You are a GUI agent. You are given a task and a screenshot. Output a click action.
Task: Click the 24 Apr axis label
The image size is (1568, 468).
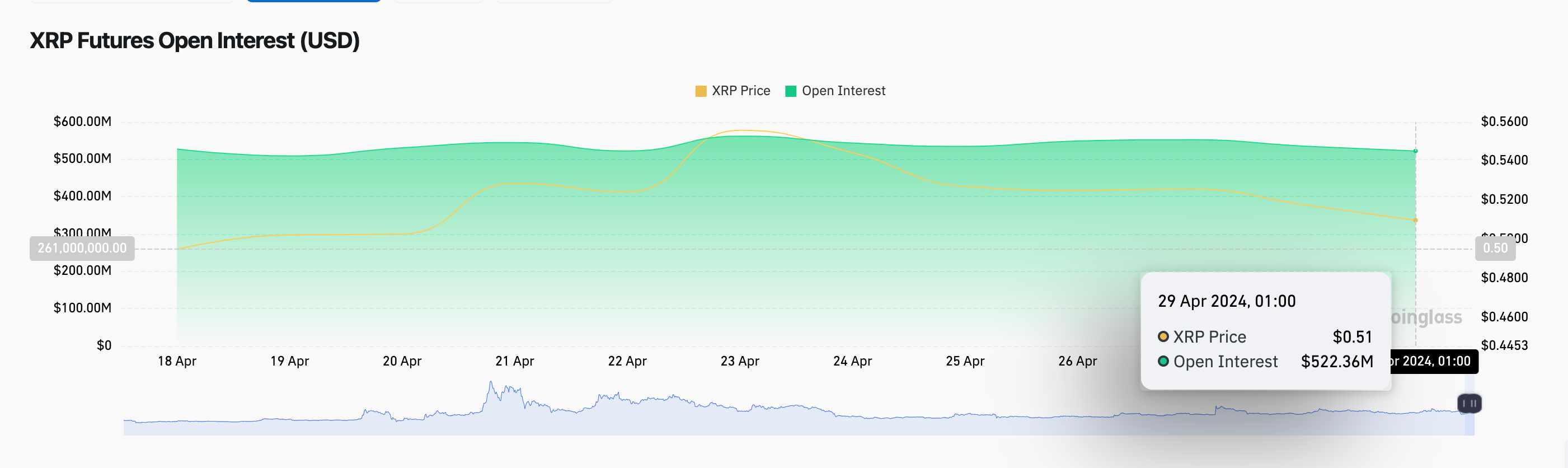[853, 361]
